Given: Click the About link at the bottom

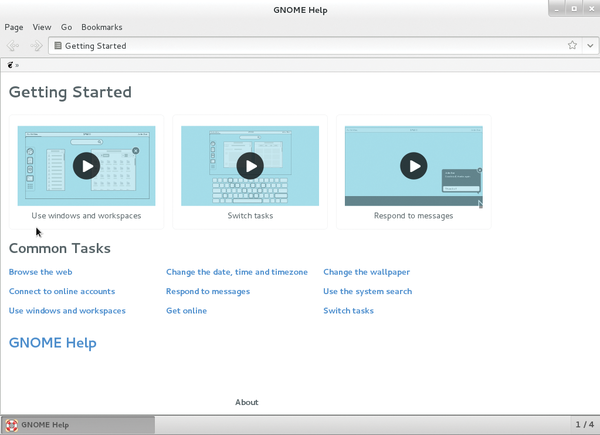Looking at the screenshot, I should [x=247, y=402].
